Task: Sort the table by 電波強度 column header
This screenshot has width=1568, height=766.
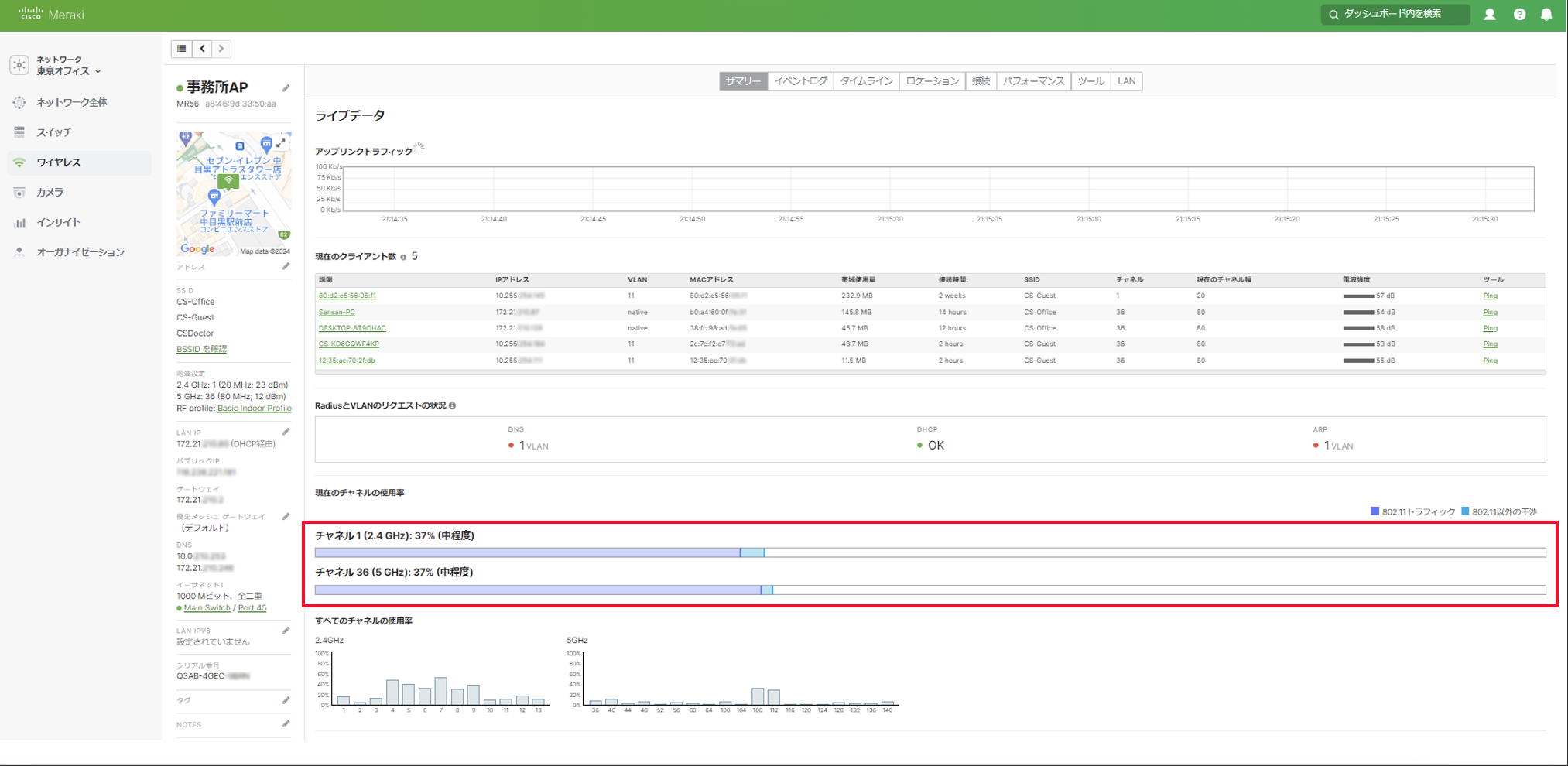Action: (1356, 279)
